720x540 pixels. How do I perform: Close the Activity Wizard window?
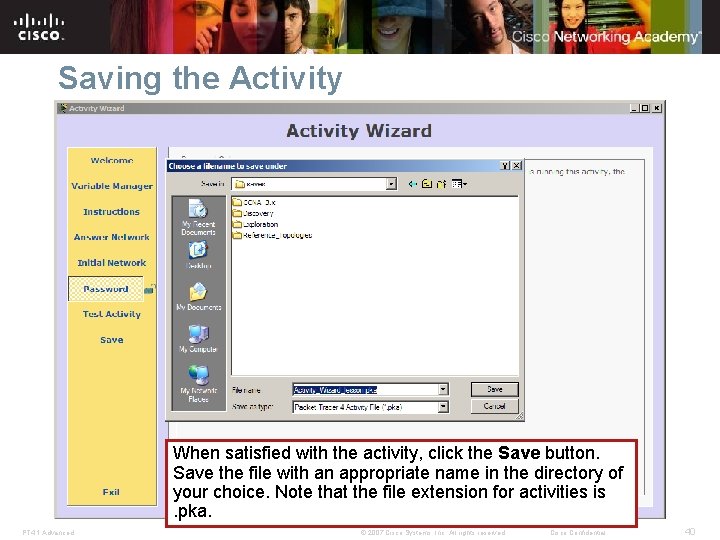[x=657, y=108]
